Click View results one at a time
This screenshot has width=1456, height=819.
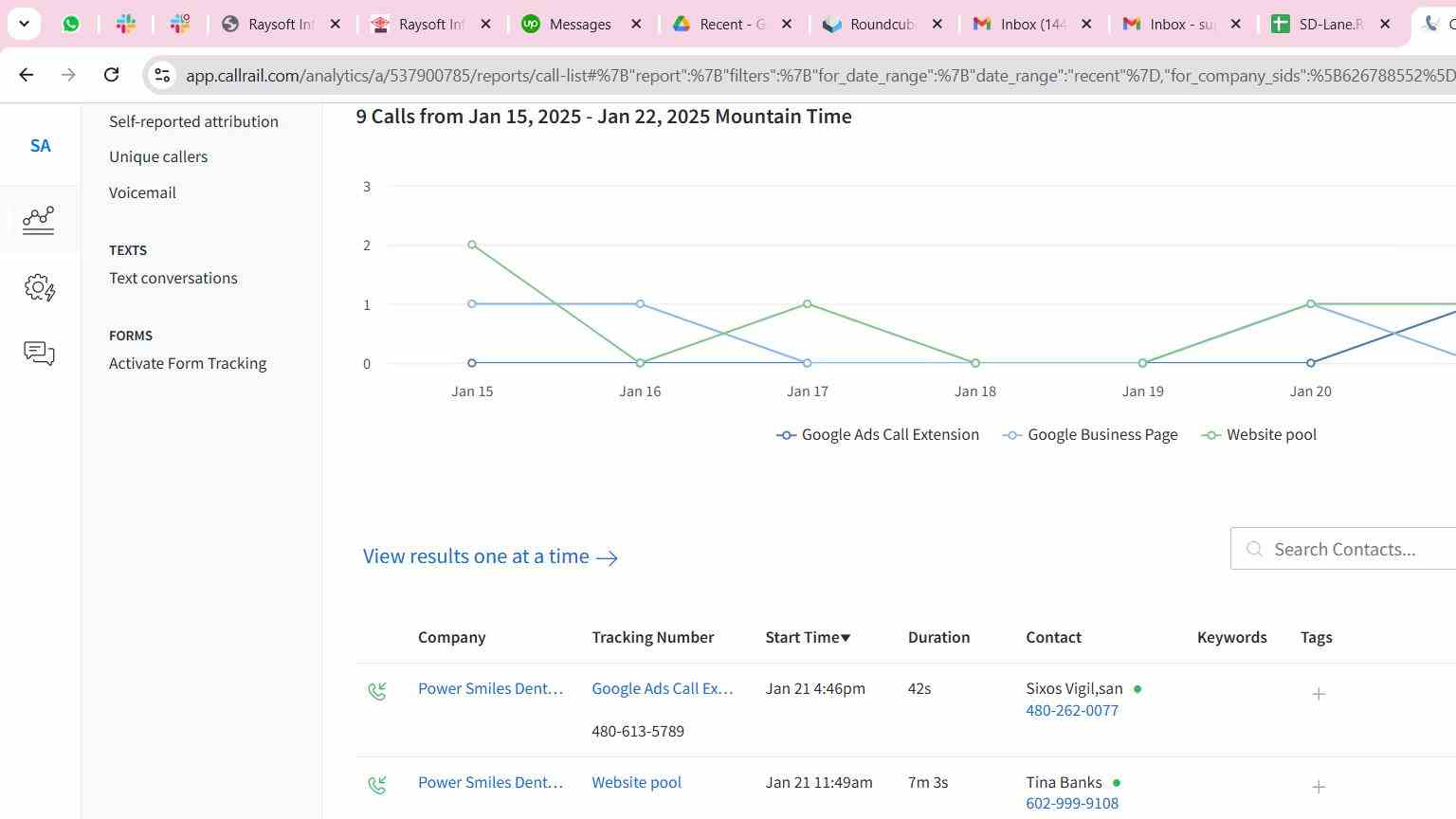point(490,556)
